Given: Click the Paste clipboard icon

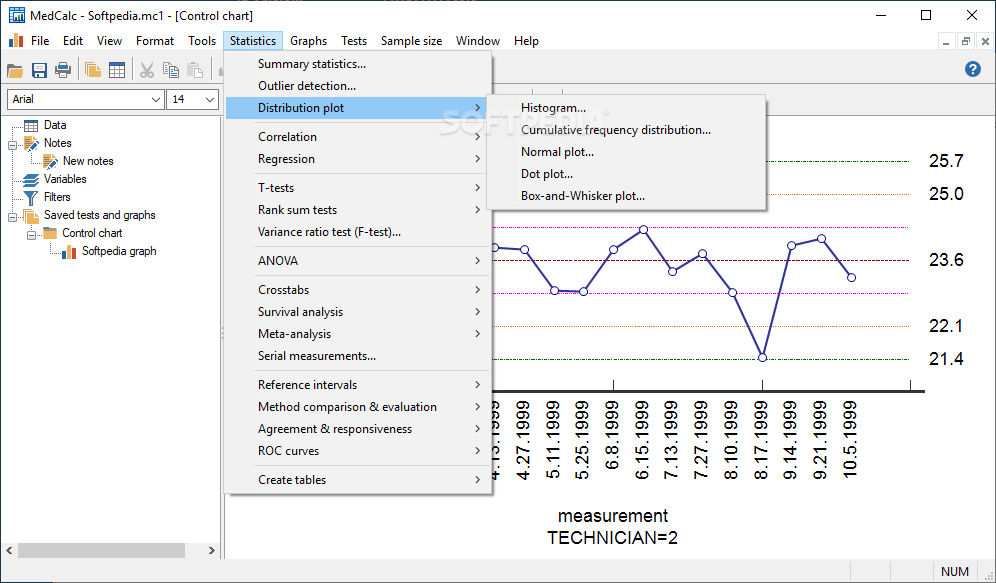Looking at the screenshot, I should point(195,70).
